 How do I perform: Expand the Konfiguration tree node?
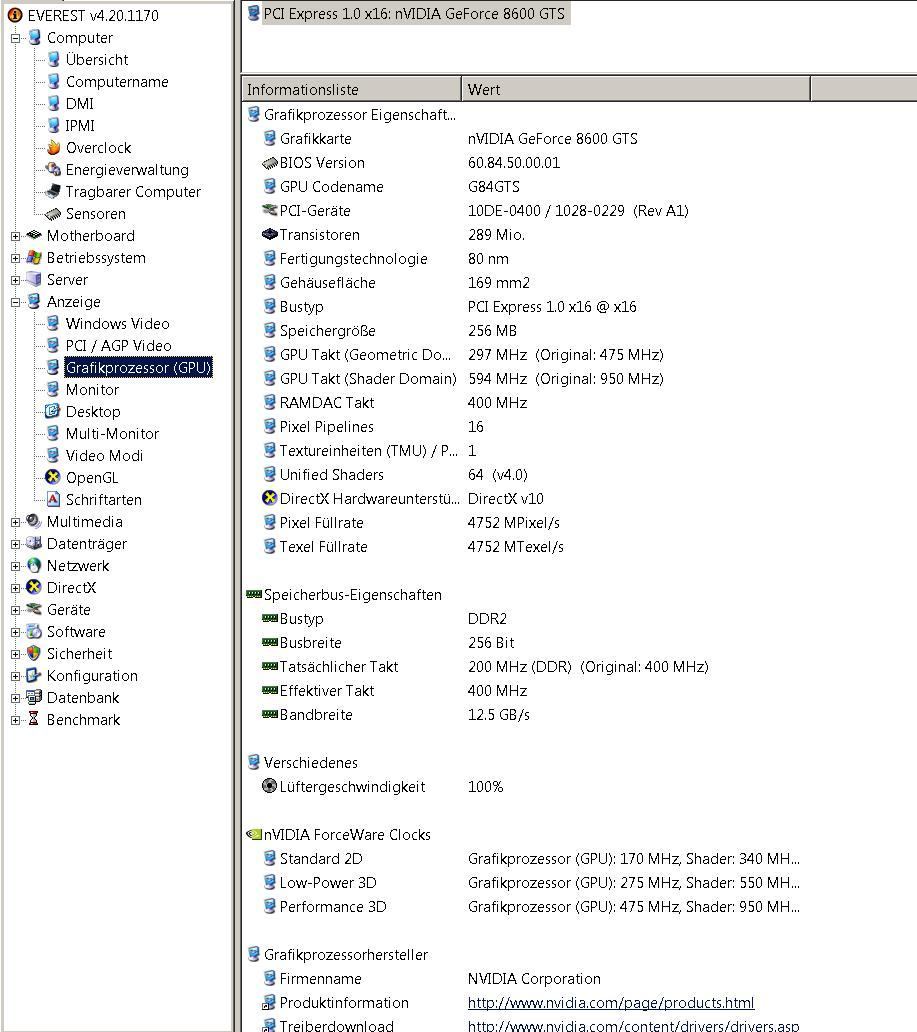[x=16, y=676]
